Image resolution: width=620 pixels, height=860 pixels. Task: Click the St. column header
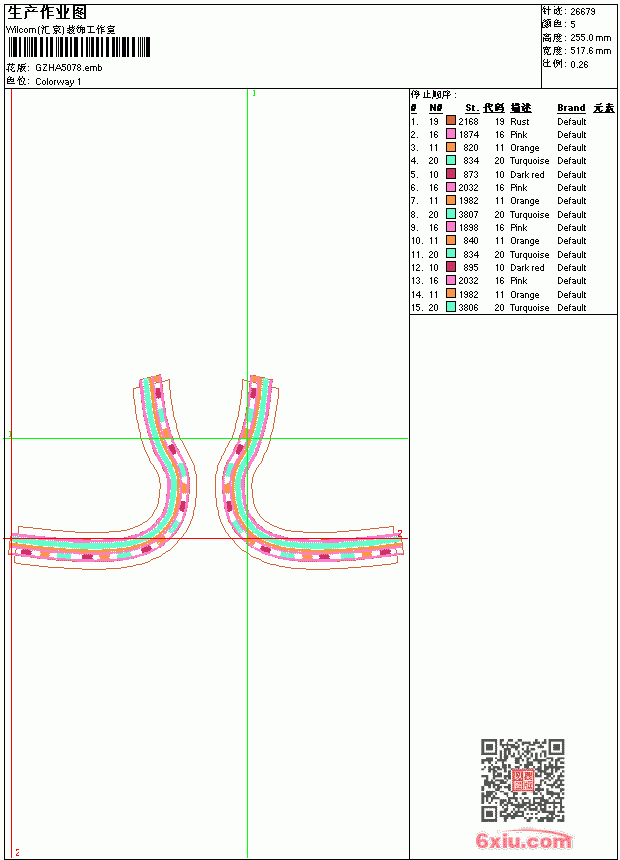(472, 108)
